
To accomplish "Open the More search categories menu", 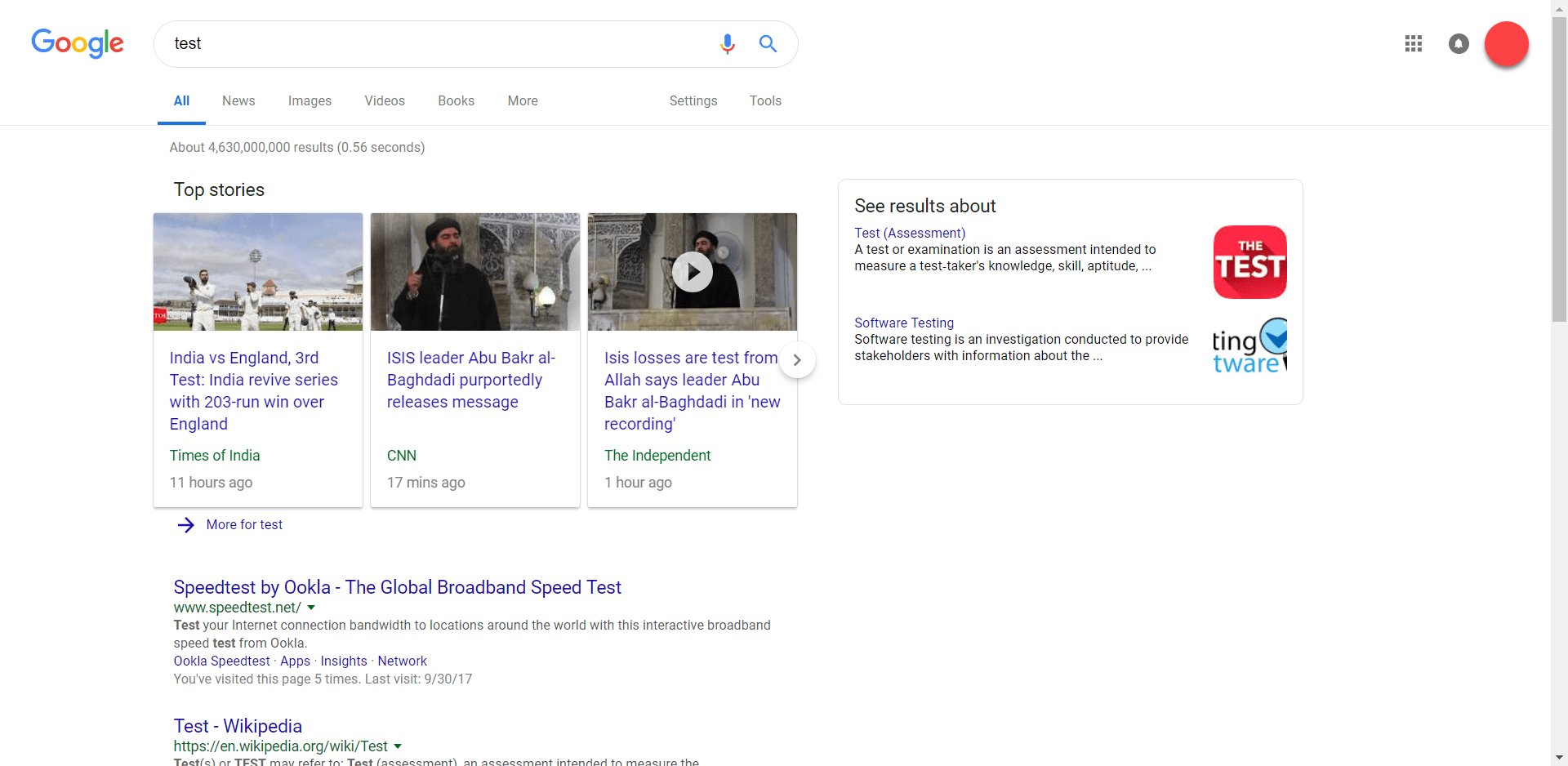I will tap(523, 100).
